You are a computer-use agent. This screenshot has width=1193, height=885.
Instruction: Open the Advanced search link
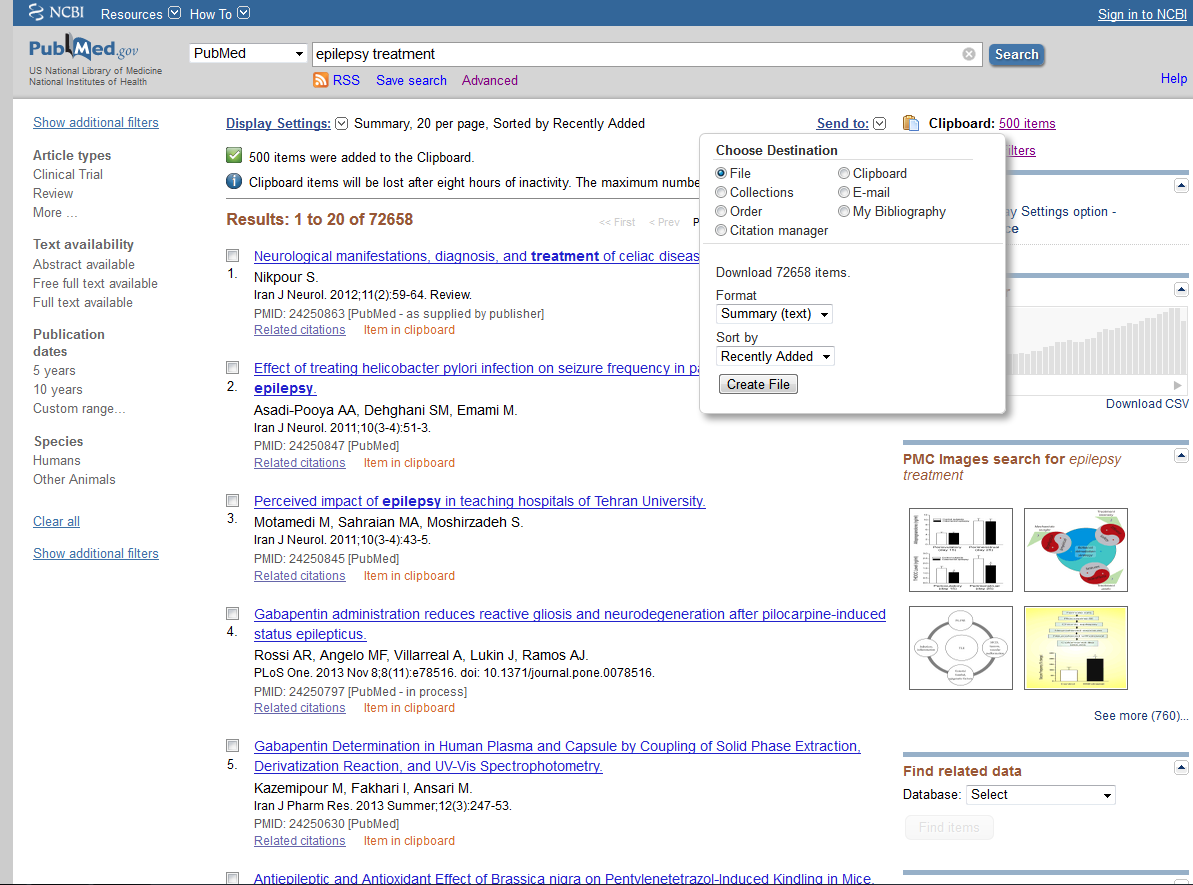489,81
